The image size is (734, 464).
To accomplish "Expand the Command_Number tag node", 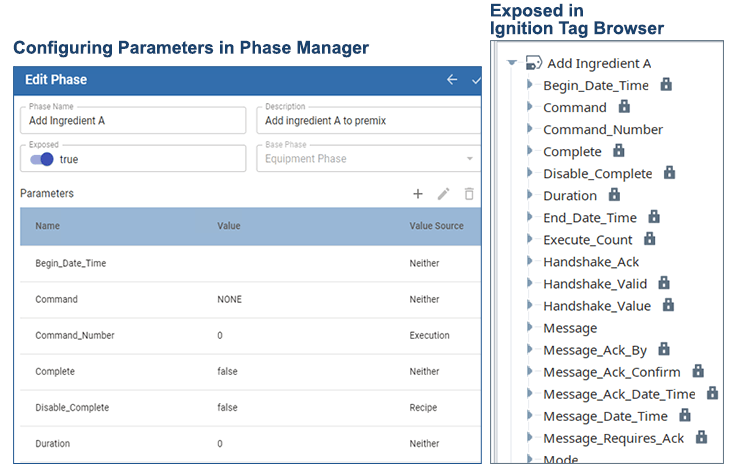I will click(x=530, y=130).
